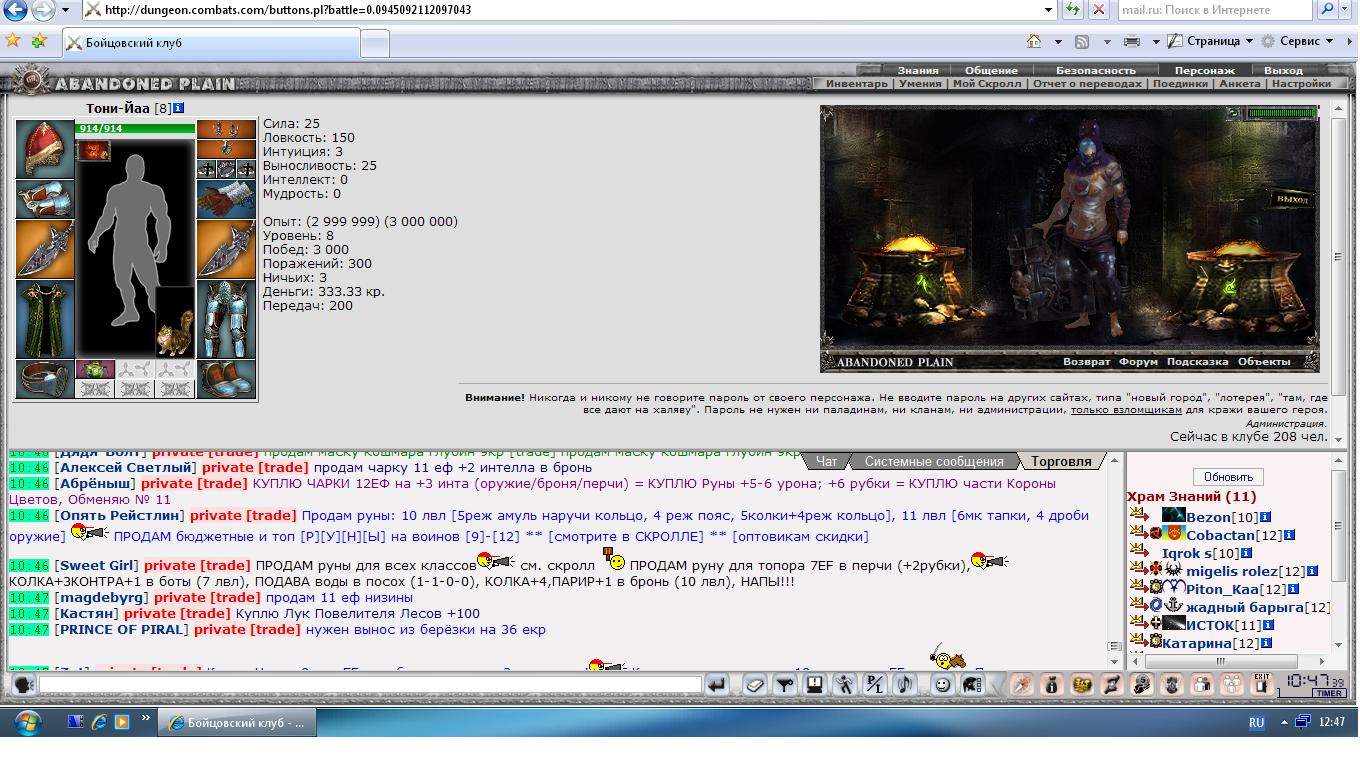Open the Знания menu
The width and height of the screenshot is (1360, 768).
tap(918, 70)
